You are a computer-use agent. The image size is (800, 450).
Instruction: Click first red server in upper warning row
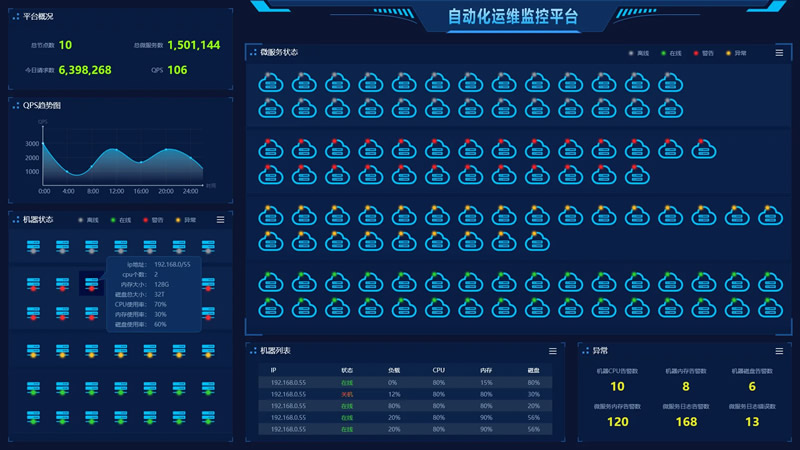(x=33, y=284)
